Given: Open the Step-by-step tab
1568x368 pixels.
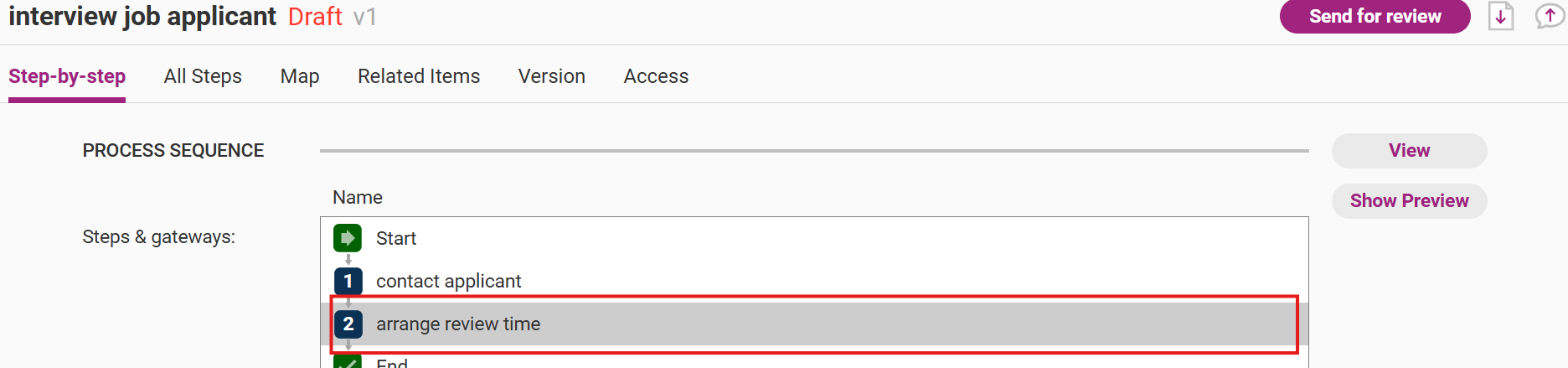Looking at the screenshot, I should click(x=67, y=76).
